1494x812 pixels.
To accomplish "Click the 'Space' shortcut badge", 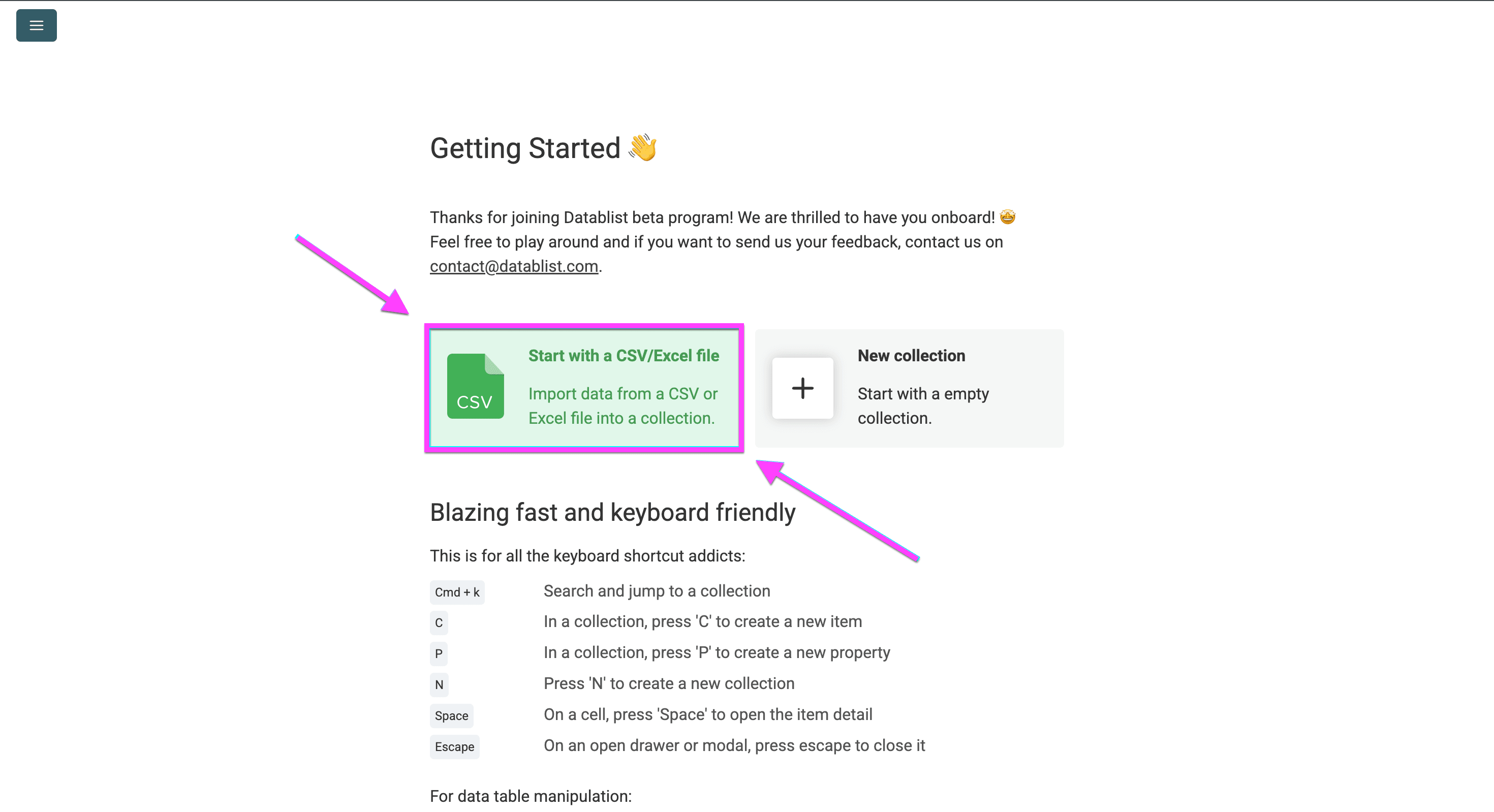I will [x=452, y=716].
